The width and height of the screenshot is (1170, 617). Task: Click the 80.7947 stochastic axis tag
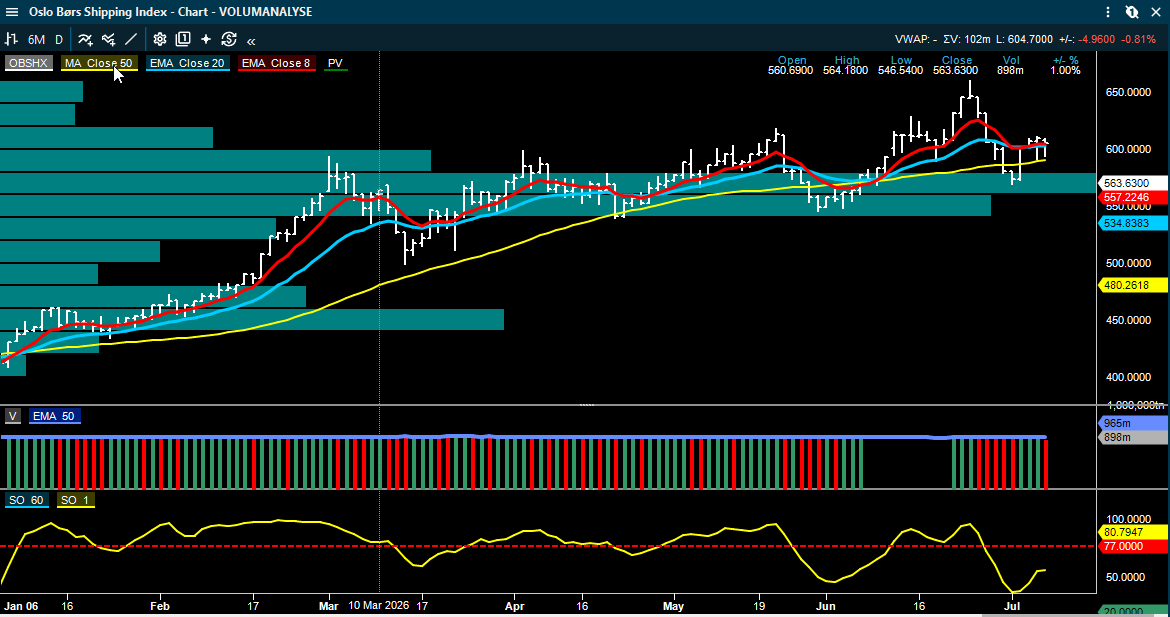coord(1134,532)
